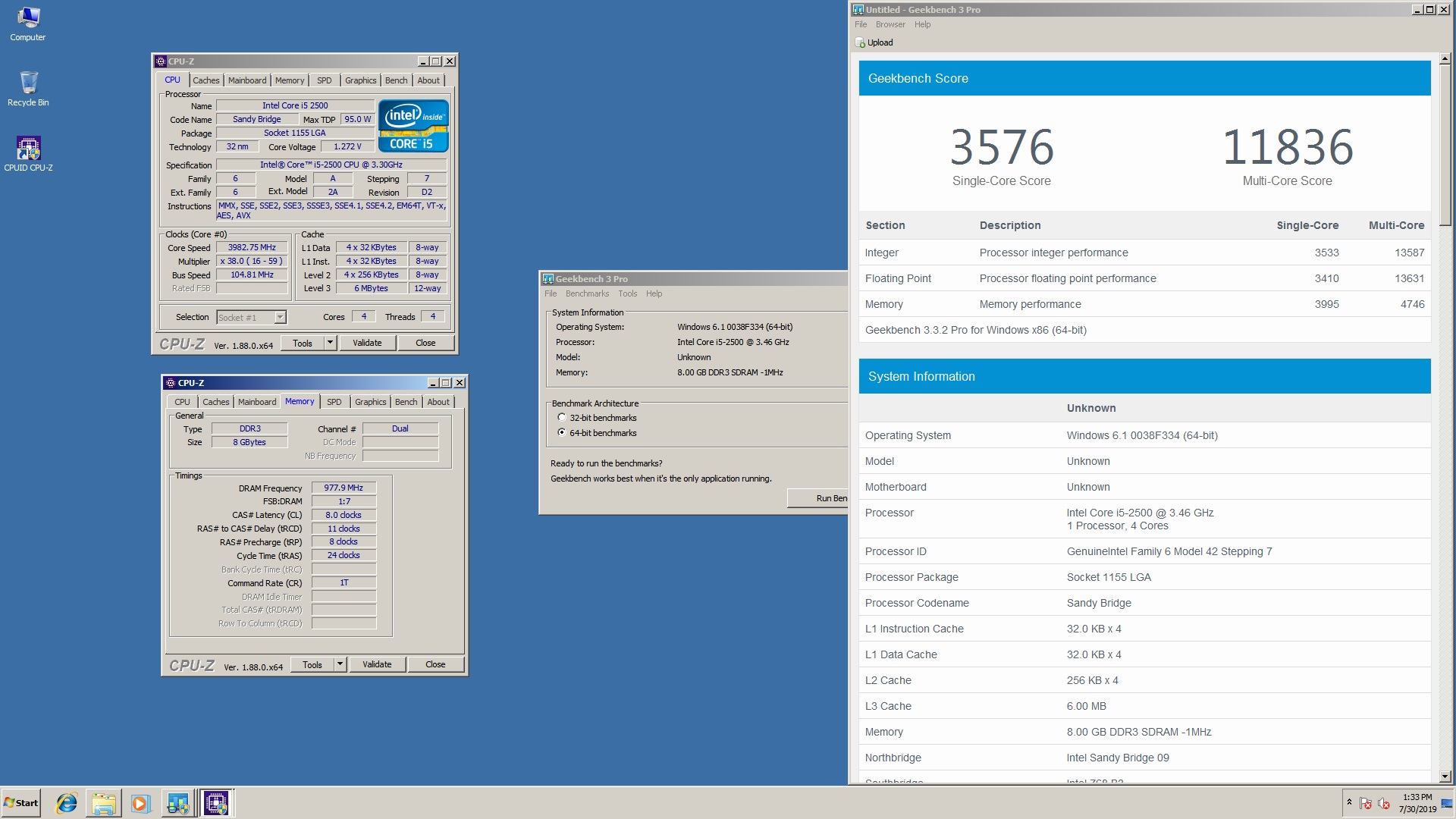Open File menu in Geekbench 3 Pro launcher
The width and height of the screenshot is (1456, 819).
tap(551, 294)
